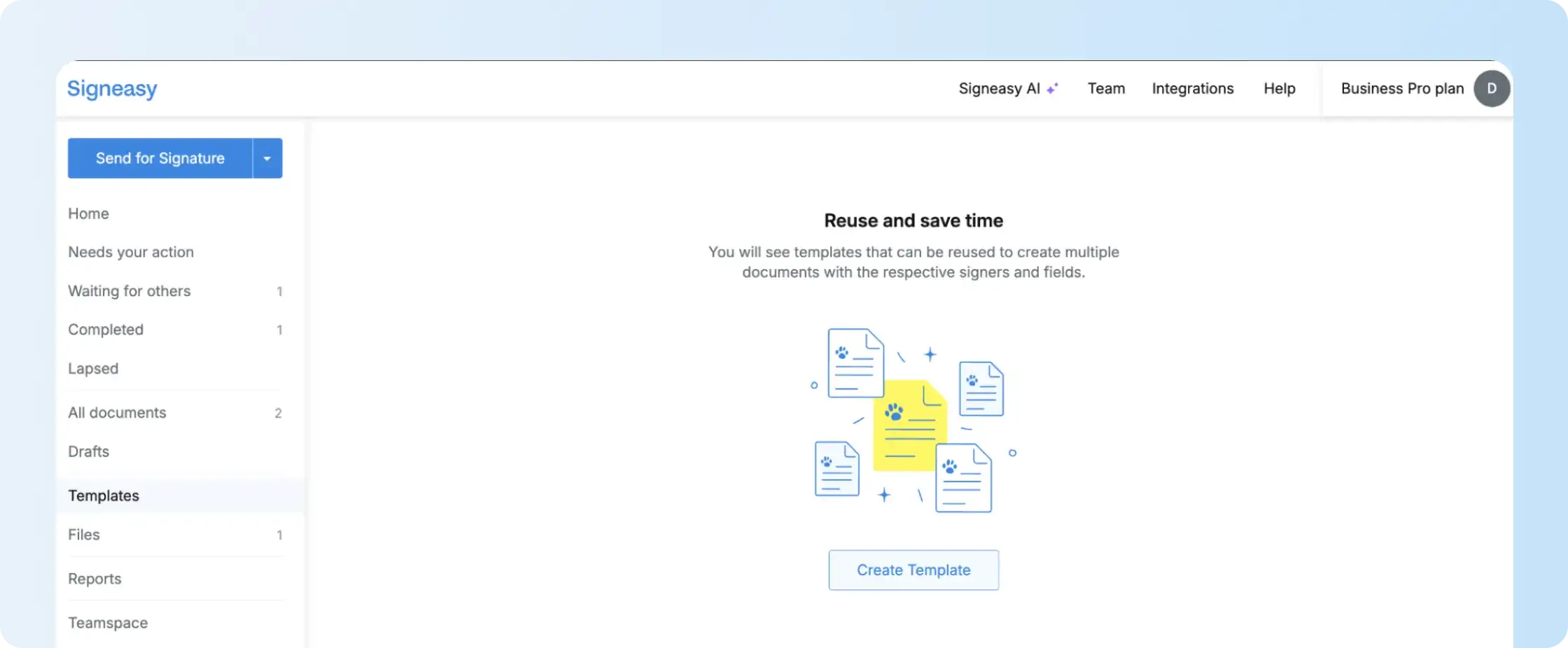Open Needs your action list
The width and height of the screenshot is (1568, 648).
click(x=131, y=252)
